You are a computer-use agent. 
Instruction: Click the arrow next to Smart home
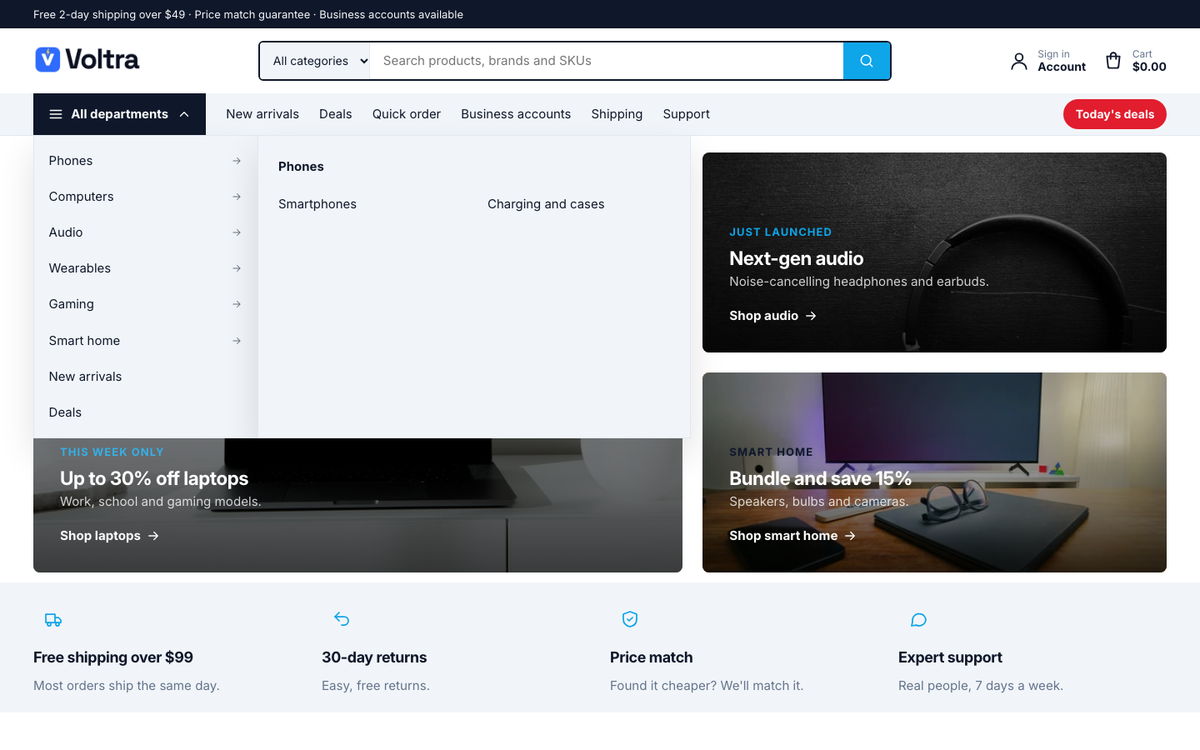click(x=236, y=341)
